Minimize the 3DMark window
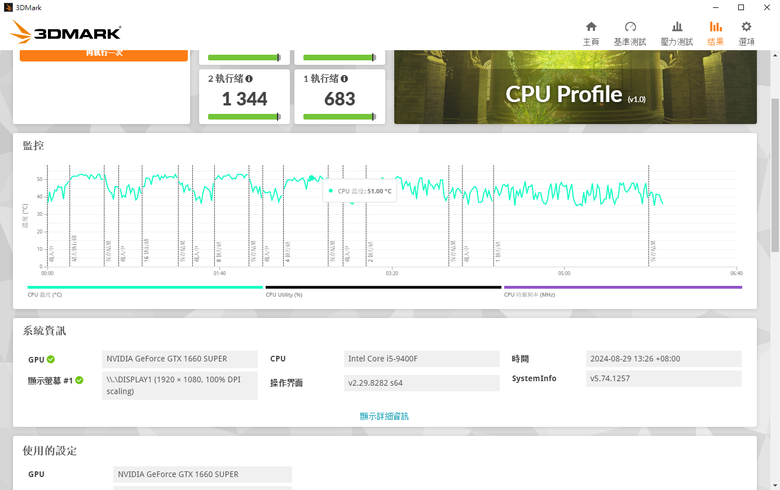The height and width of the screenshot is (490, 780). tap(716, 7)
